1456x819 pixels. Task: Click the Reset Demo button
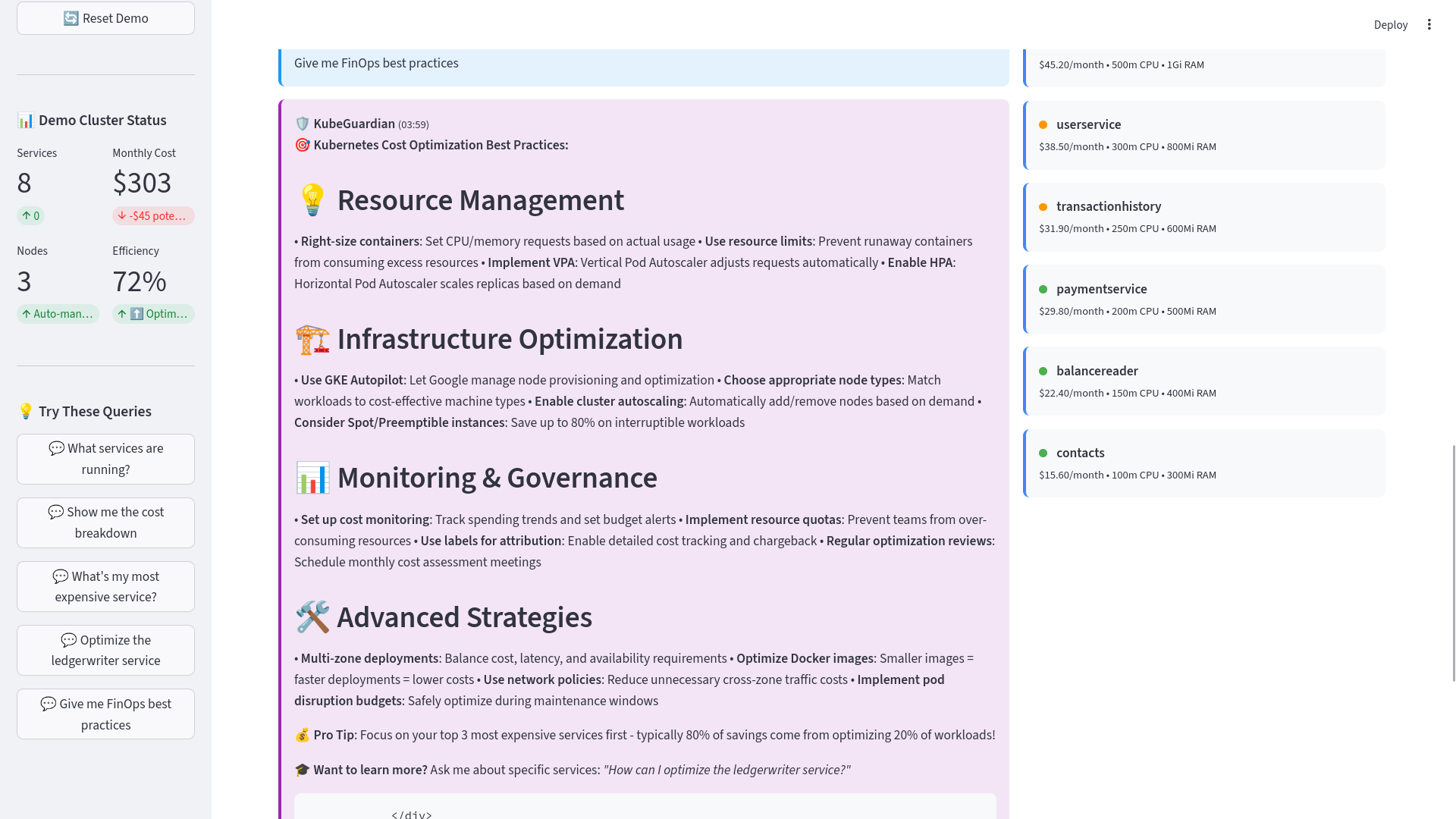pyautogui.click(x=105, y=18)
